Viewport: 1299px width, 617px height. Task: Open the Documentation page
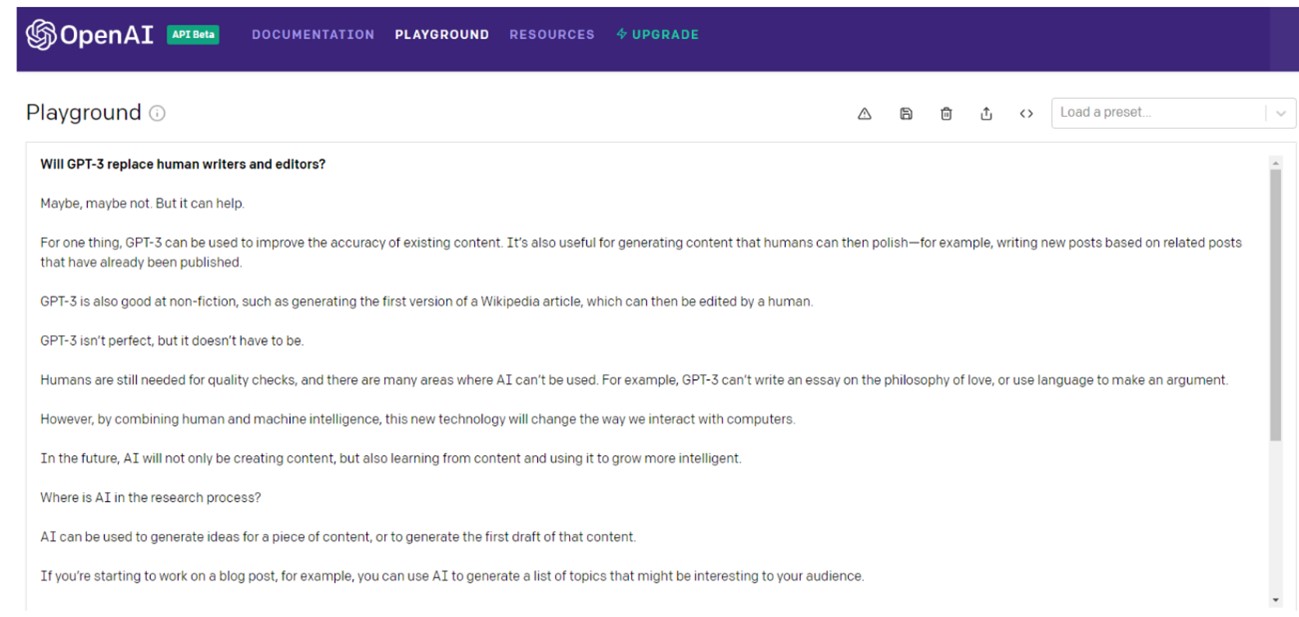313,35
